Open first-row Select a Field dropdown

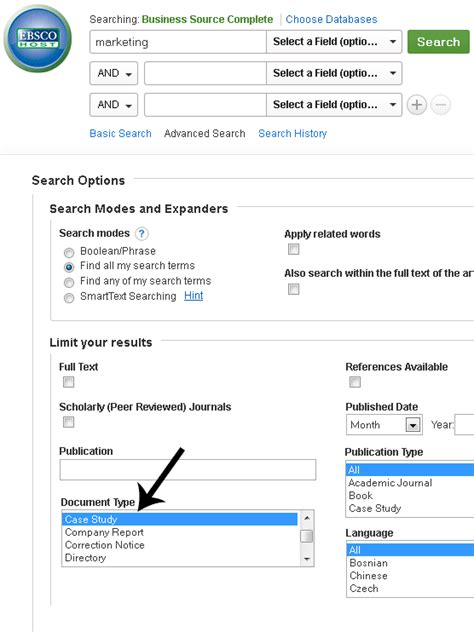point(334,42)
